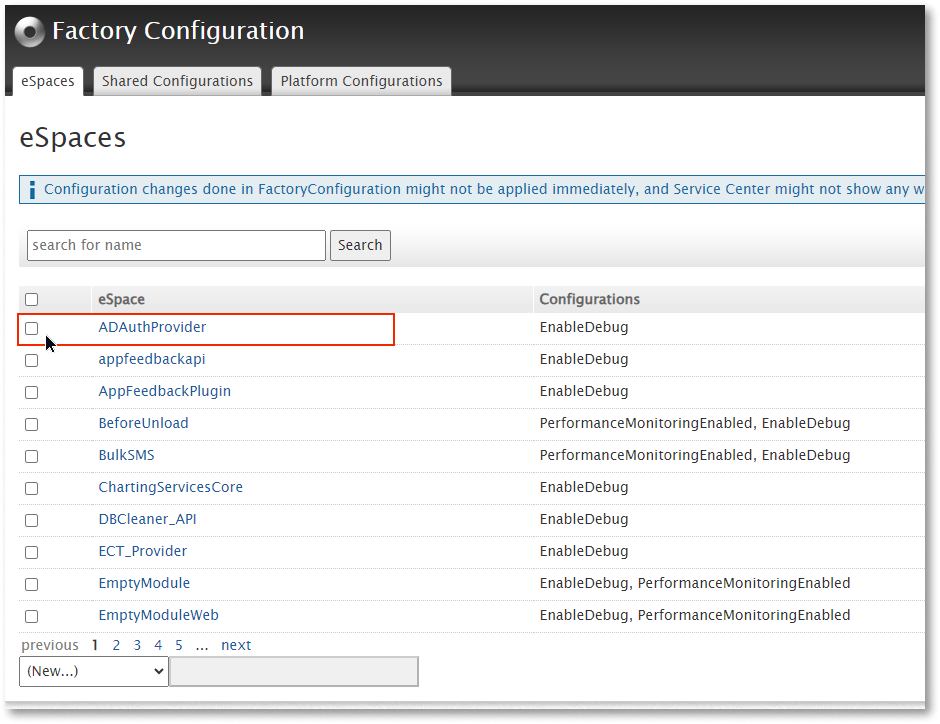Click the next pagination link
This screenshot has width=940, height=724.
[x=236, y=645]
